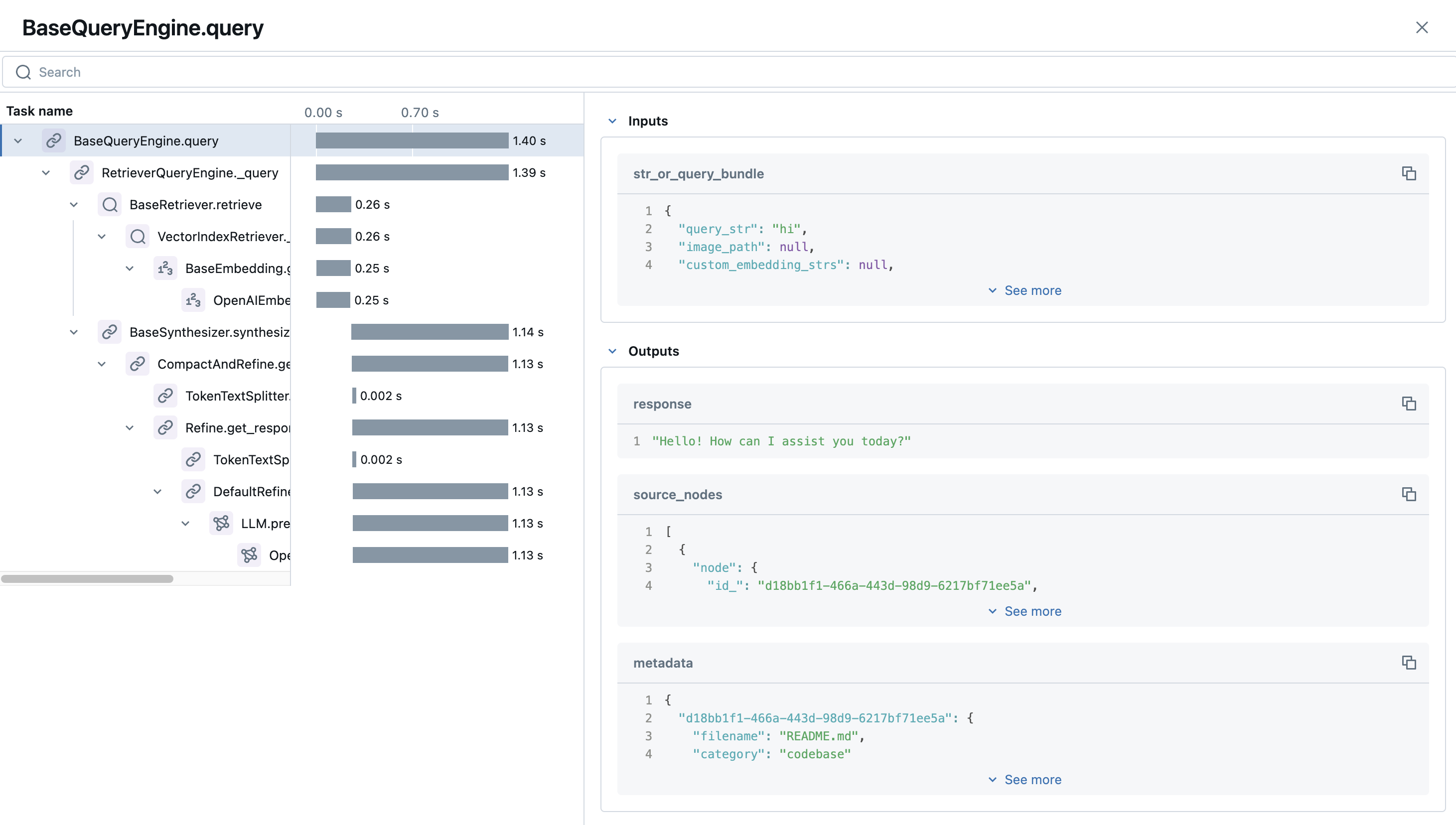The image size is (1456, 825).
Task: Click the OpenAIEmbedding numeric icon
Action: (x=193, y=300)
